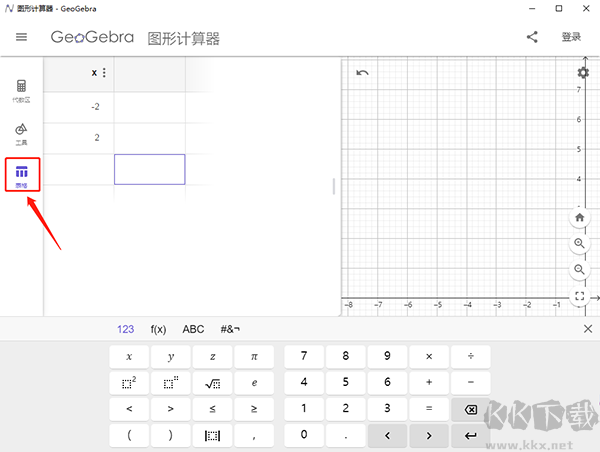The image size is (600, 452).
Task: Tap the number 7 key
Action: (304, 356)
